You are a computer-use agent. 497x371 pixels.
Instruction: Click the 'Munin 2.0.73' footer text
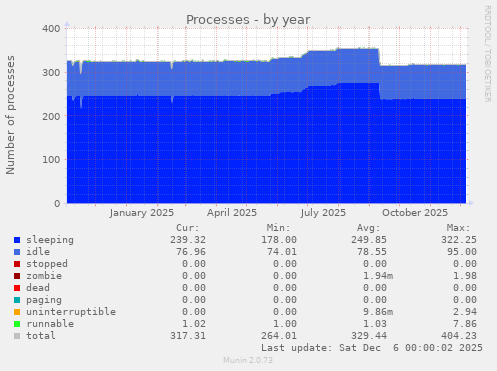(x=248, y=360)
